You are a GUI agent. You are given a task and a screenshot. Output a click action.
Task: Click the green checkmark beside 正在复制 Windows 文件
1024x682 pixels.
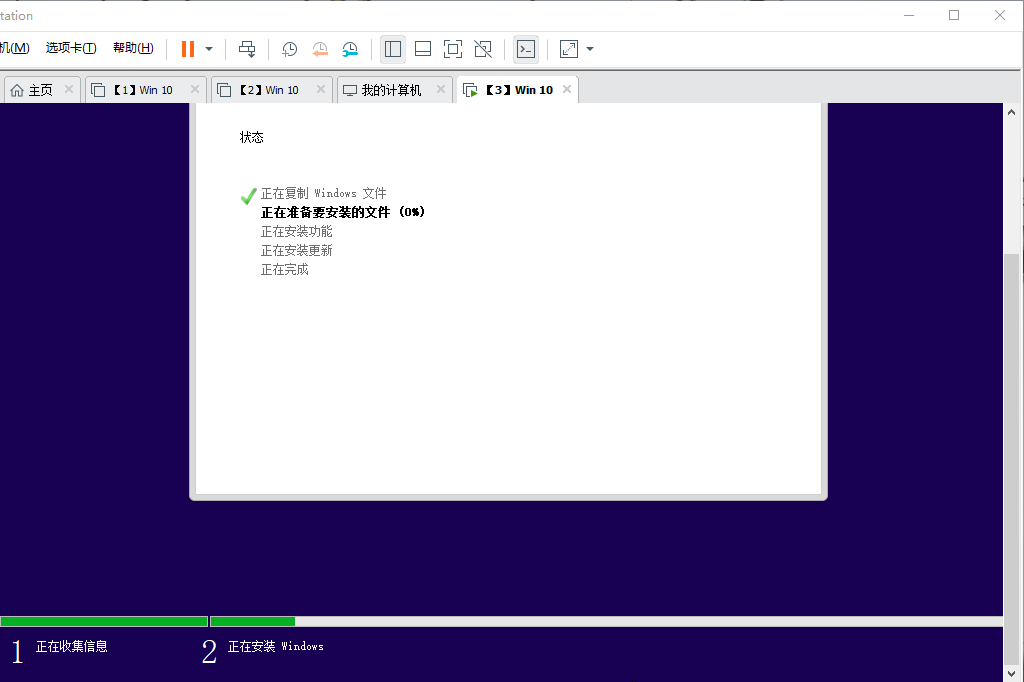pos(248,195)
